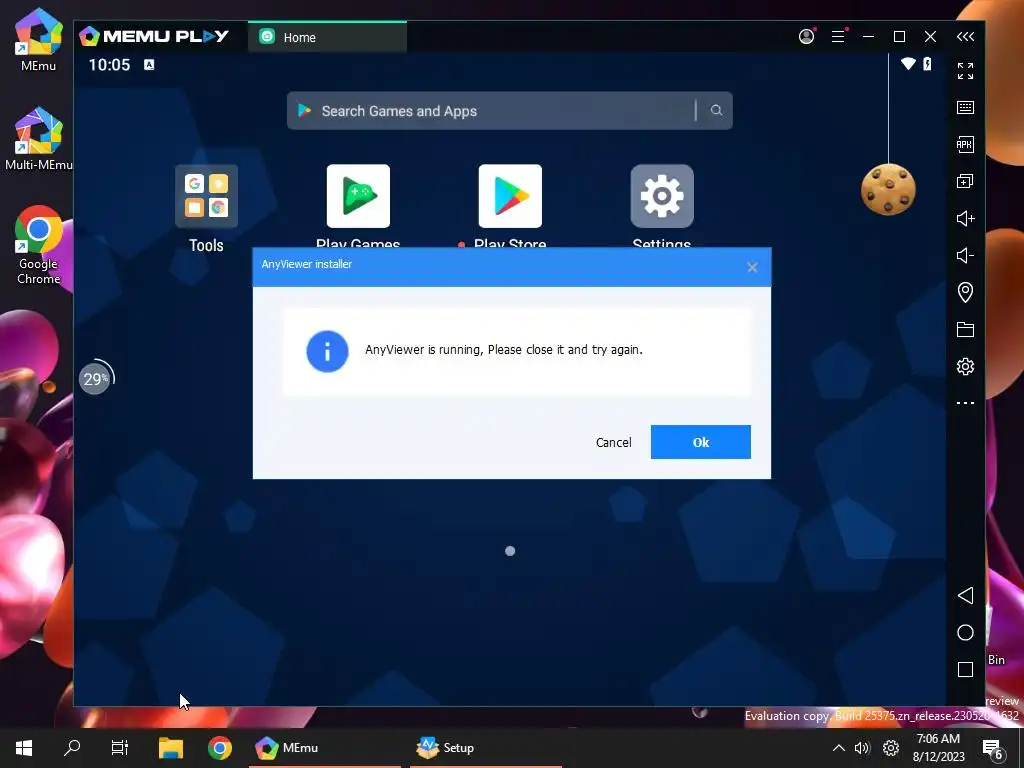Open system tray volume control

862,748
